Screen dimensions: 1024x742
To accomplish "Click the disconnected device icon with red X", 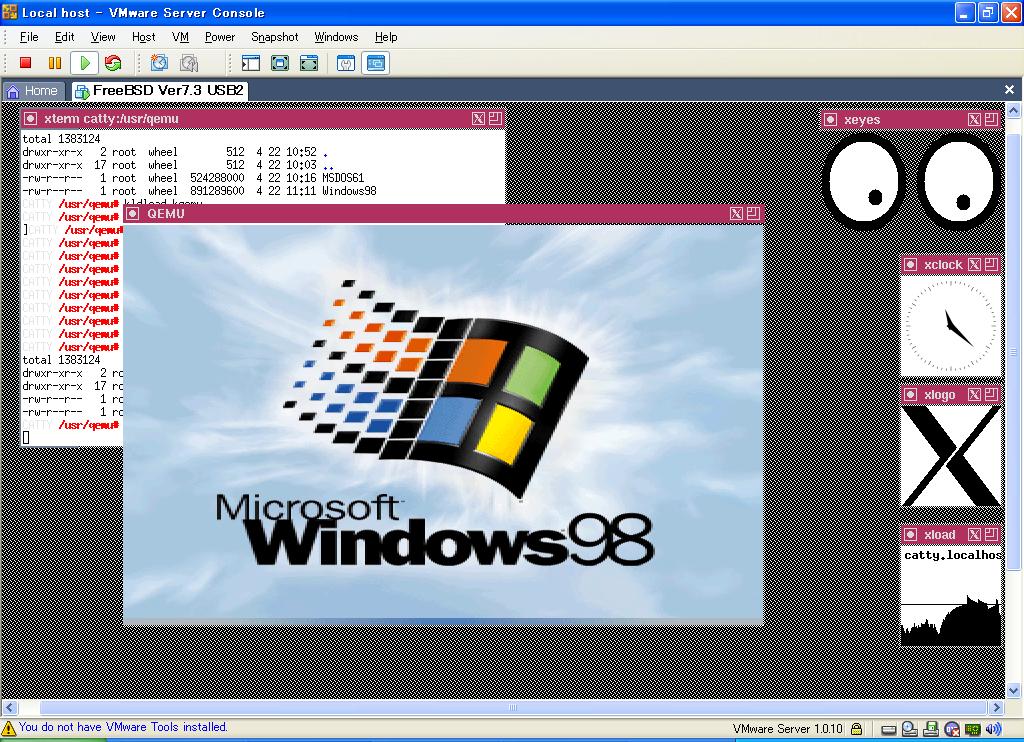I will pyautogui.click(x=952, y=729).
